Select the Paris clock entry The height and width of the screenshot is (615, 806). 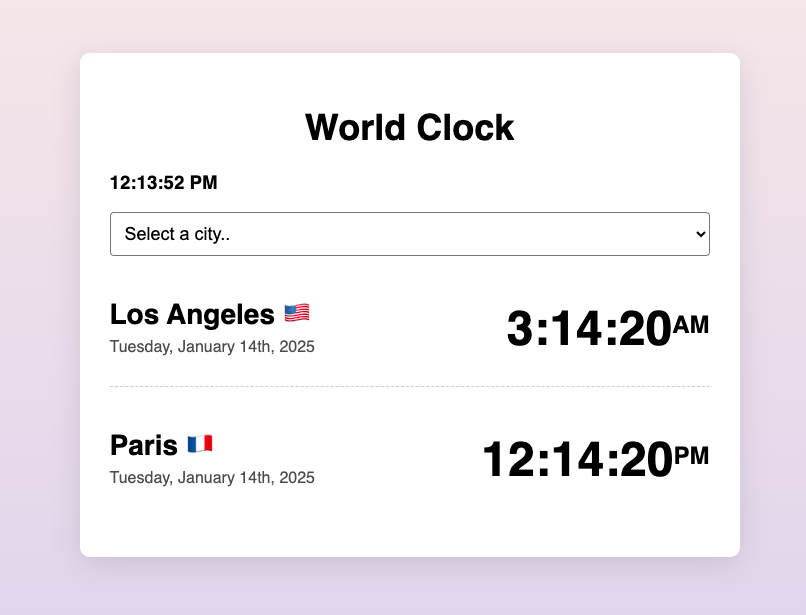point(409,457)
